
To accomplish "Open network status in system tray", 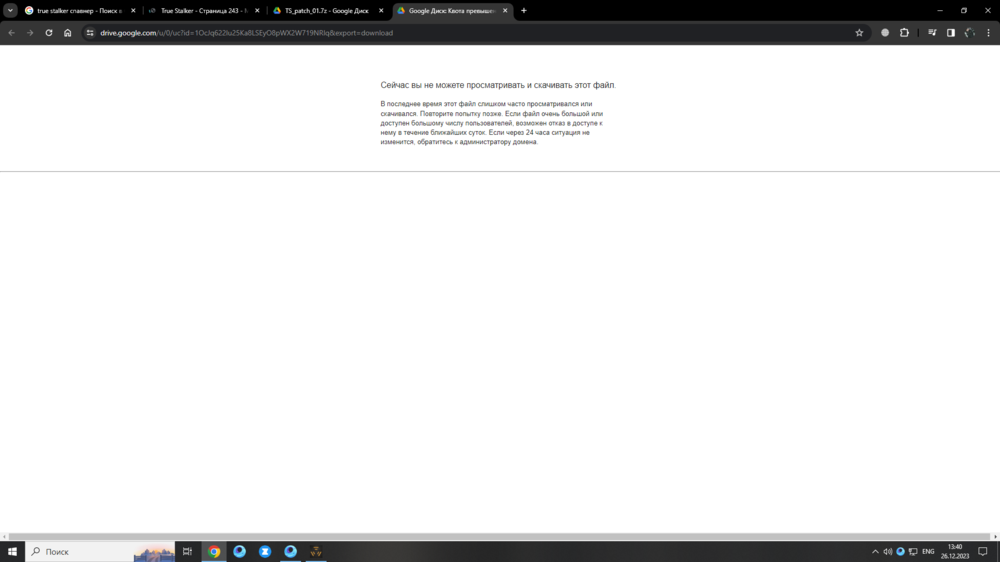I will pos(913,551).
